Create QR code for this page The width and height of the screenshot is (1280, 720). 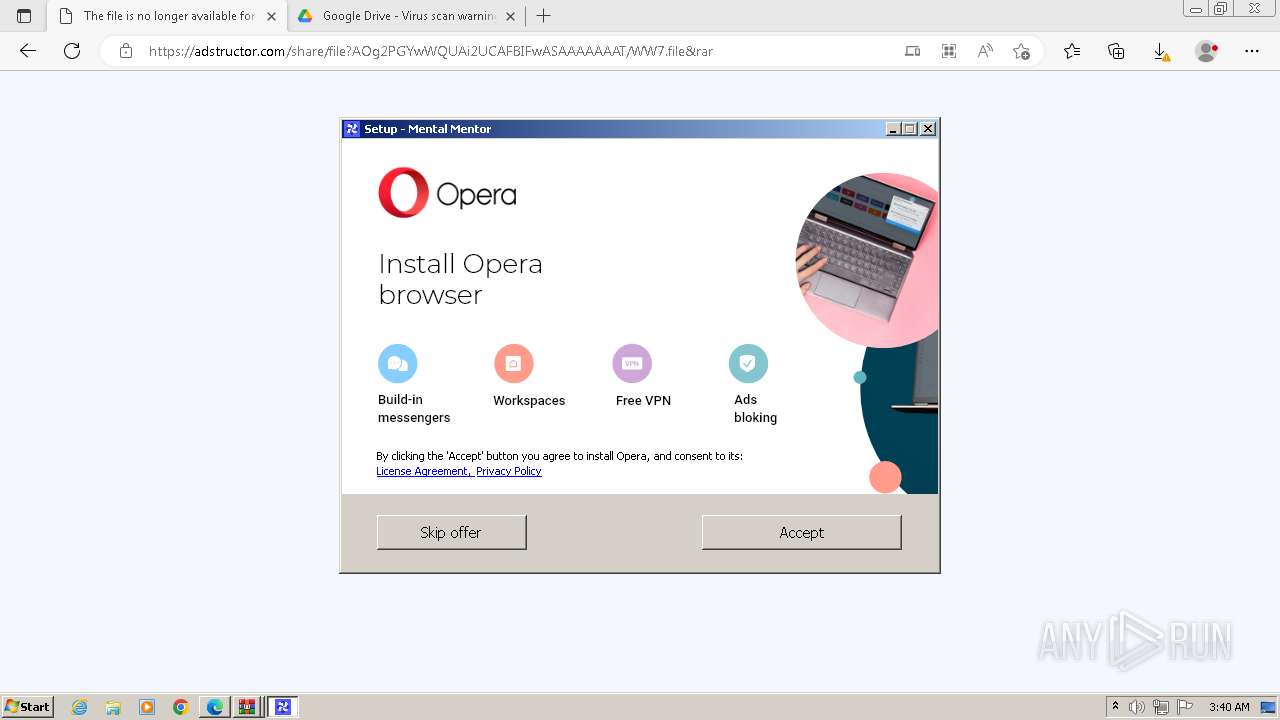(x=949, y=51)
